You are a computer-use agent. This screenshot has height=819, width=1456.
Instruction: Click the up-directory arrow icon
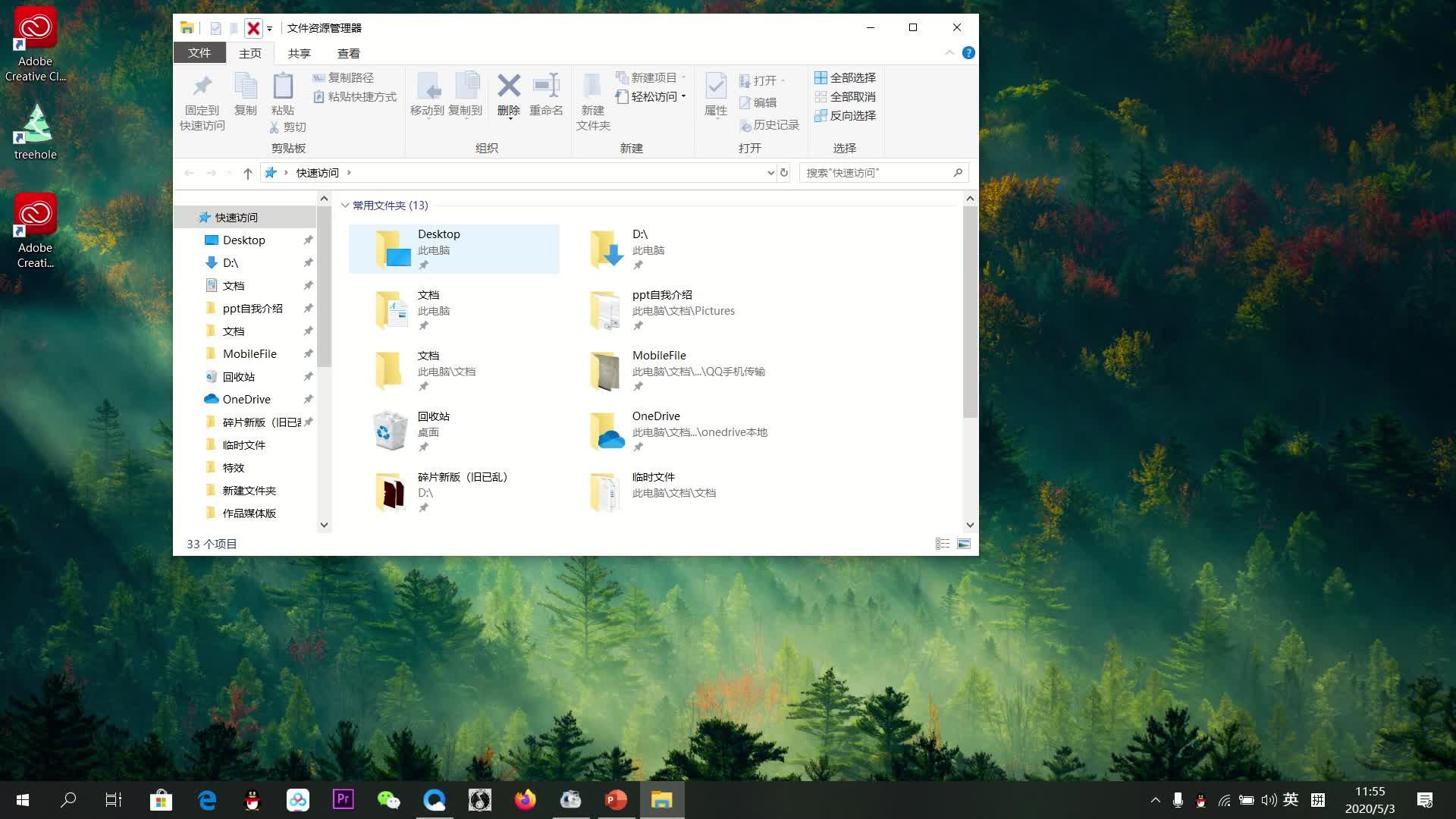(x=247, y=173)
